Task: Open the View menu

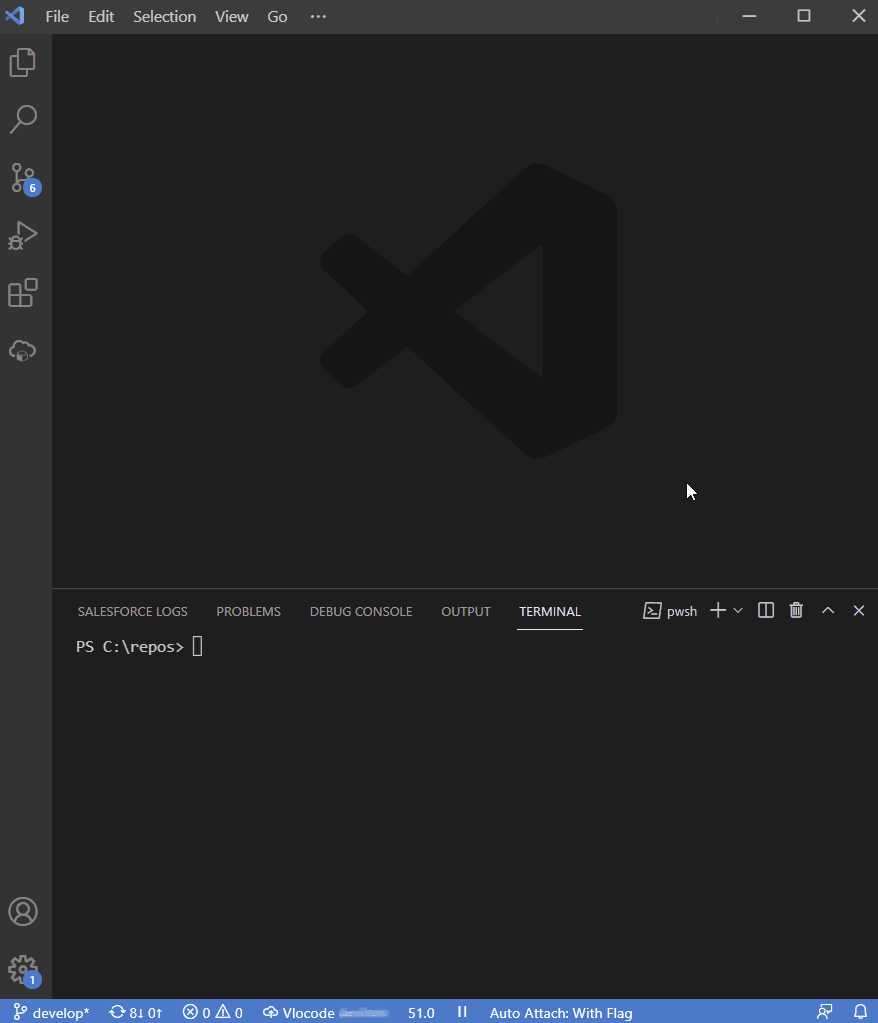Action: (x=232, y=16)
